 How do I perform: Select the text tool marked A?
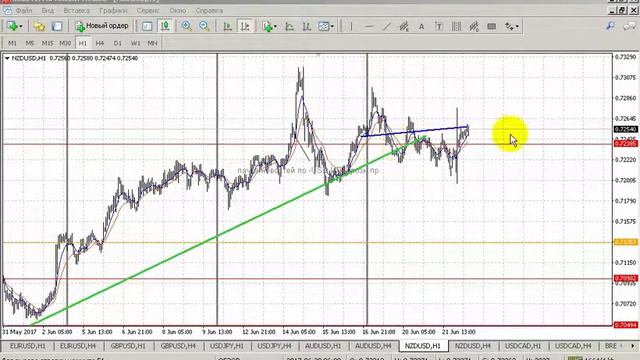coord(421,27)
